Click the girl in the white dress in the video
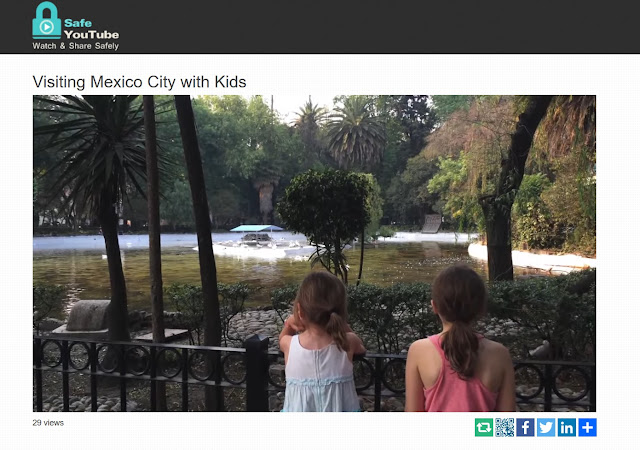This screenshot has width=640, height=450. [322, 343]
